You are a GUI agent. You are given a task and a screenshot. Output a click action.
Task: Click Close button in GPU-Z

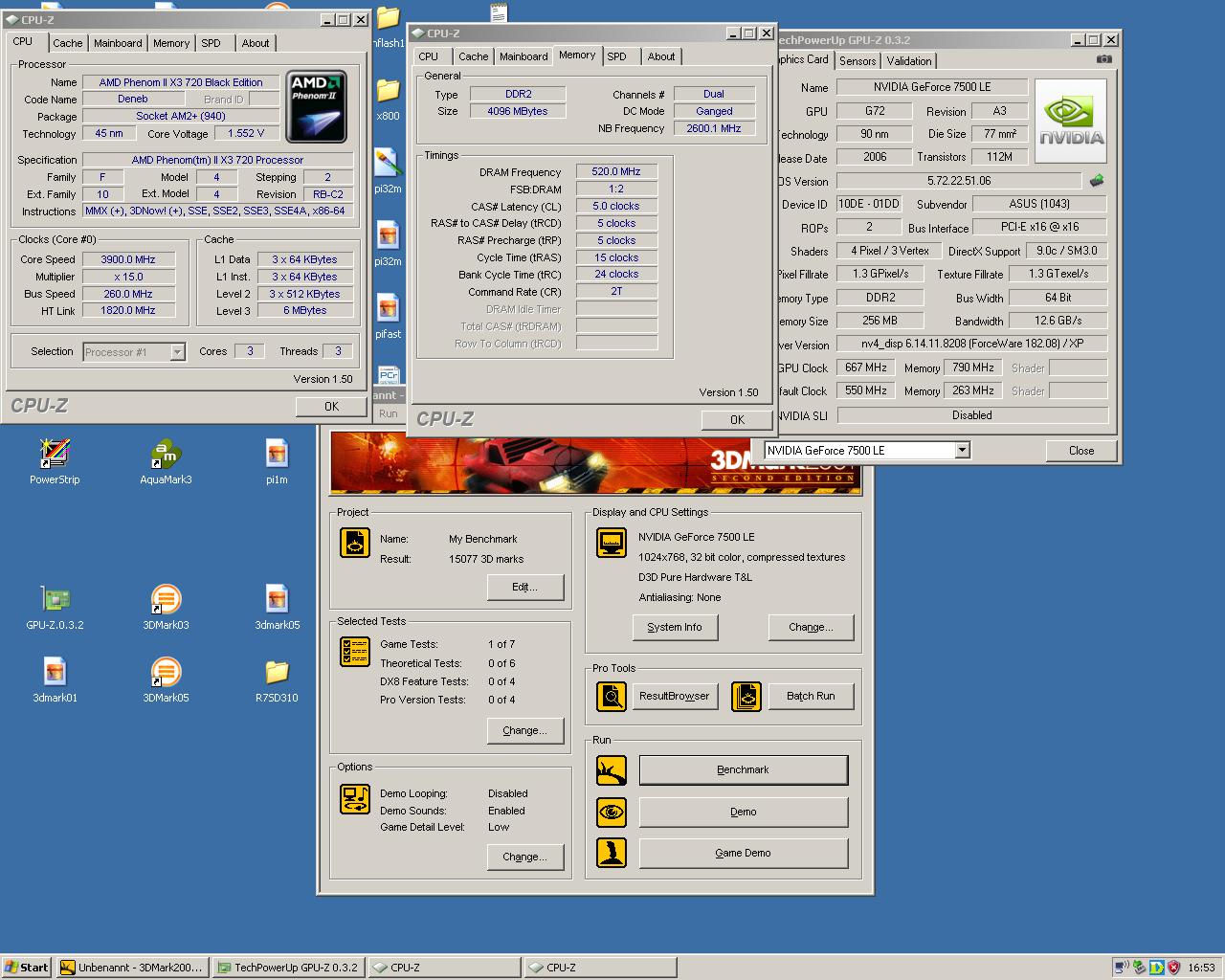1081,451
